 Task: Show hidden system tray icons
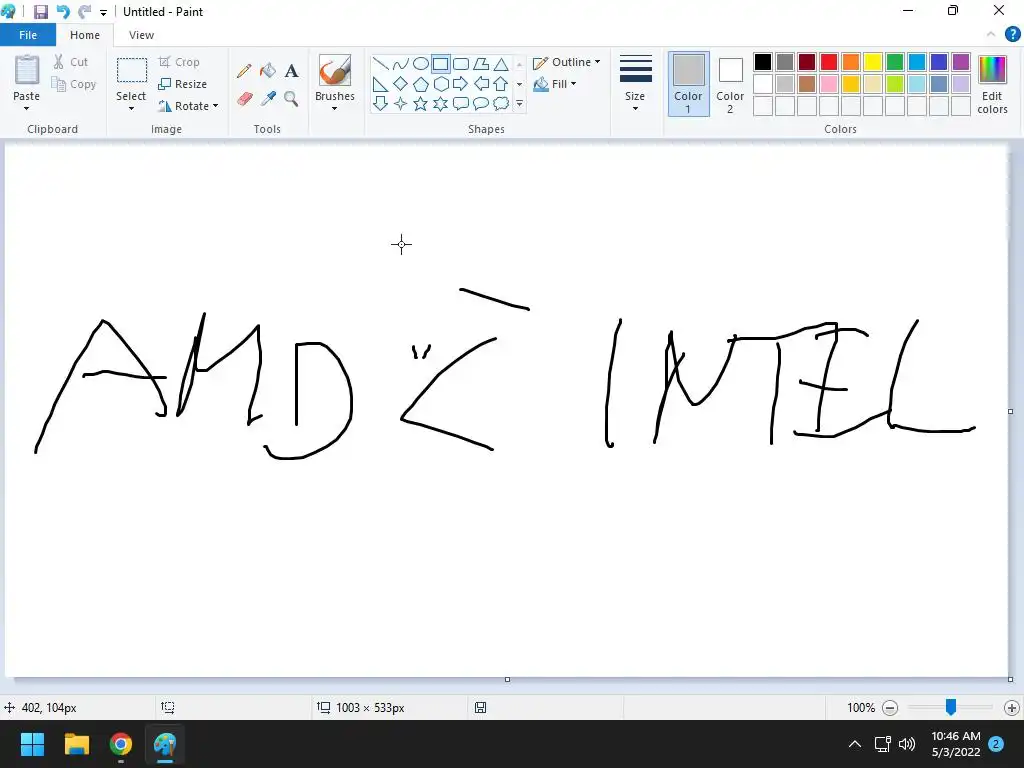tap(854, 744)
